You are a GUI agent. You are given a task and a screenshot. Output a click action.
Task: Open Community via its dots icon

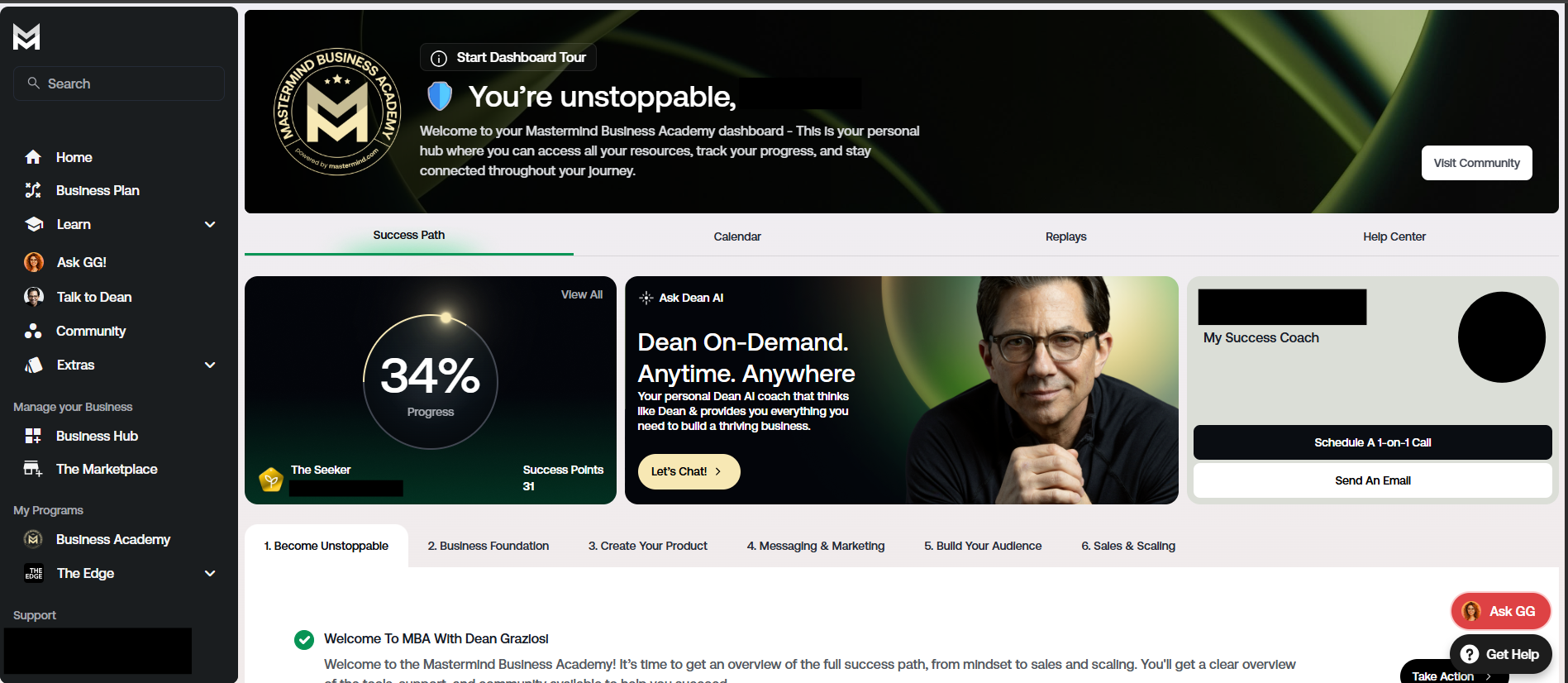click(33, 331)
